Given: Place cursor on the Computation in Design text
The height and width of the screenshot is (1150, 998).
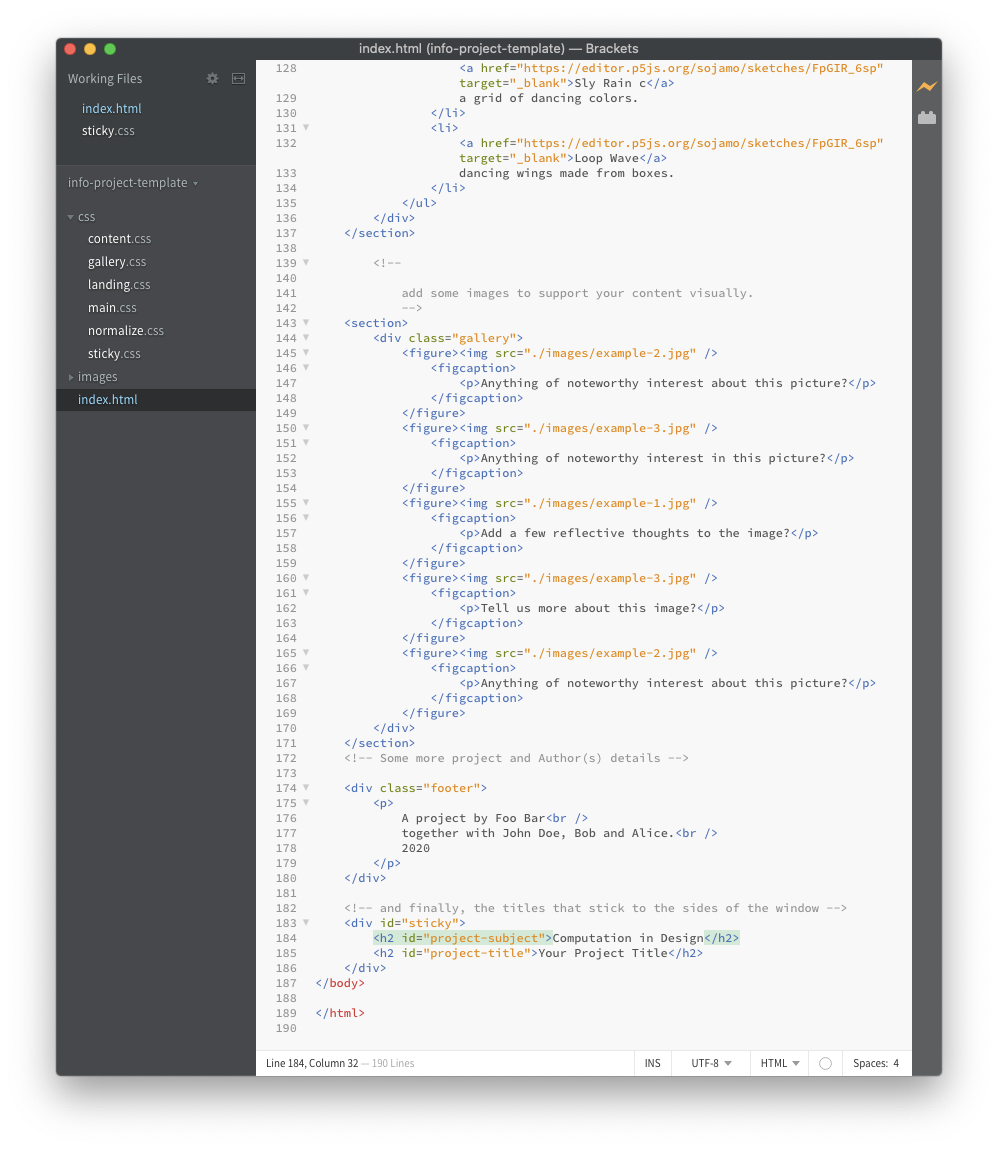Looking at the screenshot, I should [628, 938].
